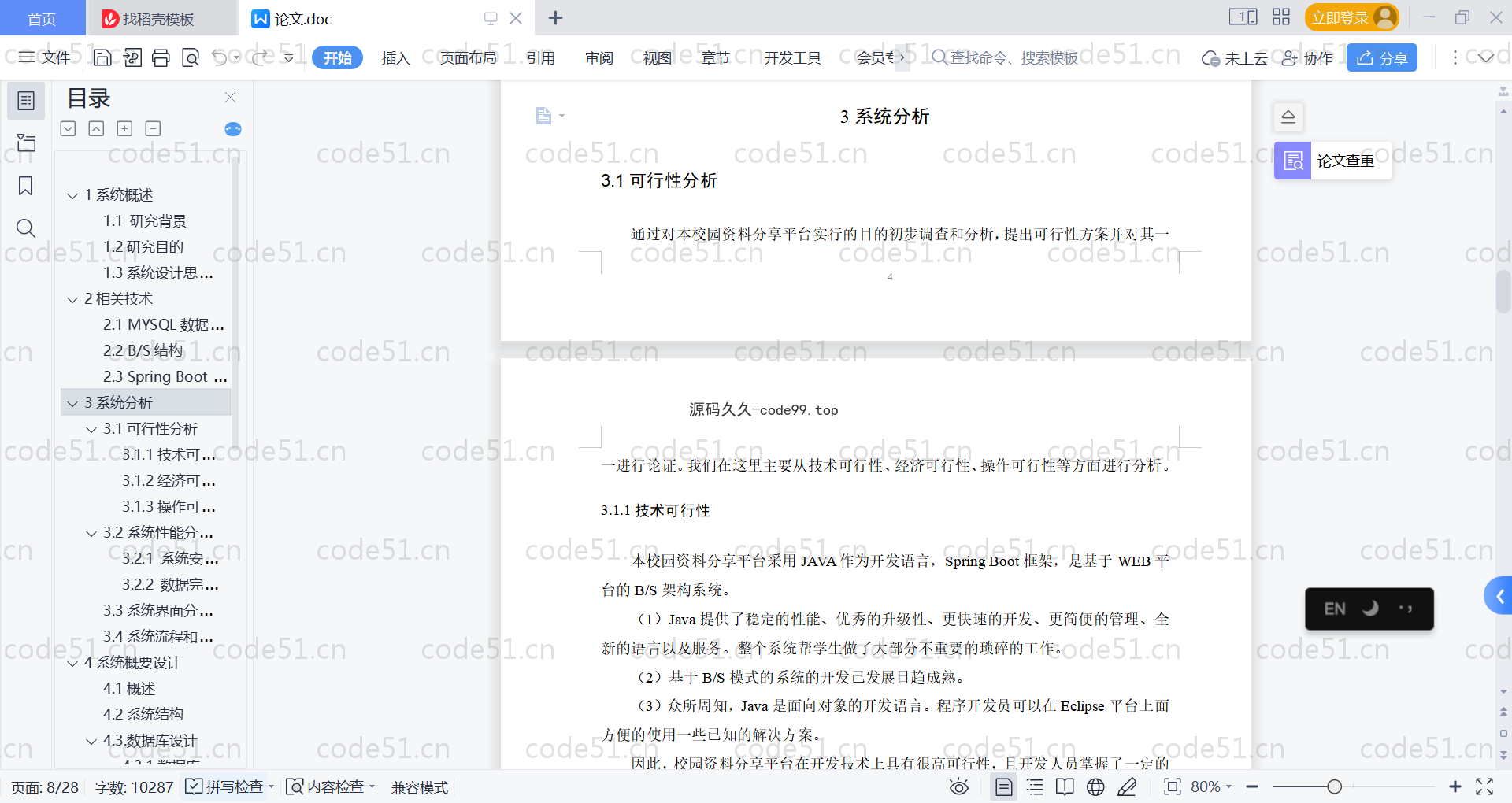Collapse the right task pane icon
The image size is (1512, 803).
1288,117
